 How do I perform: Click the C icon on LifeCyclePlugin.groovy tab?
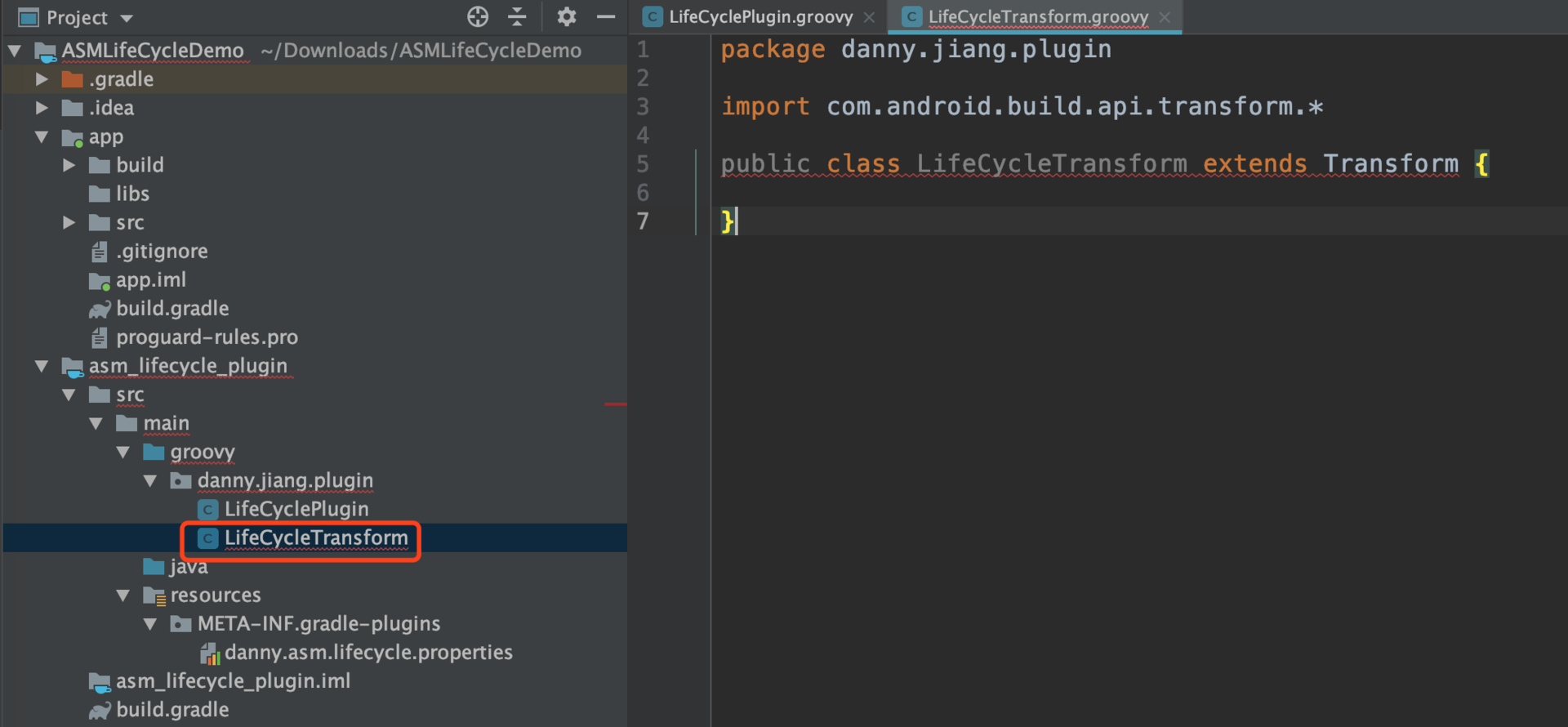[x=652, y=17]
